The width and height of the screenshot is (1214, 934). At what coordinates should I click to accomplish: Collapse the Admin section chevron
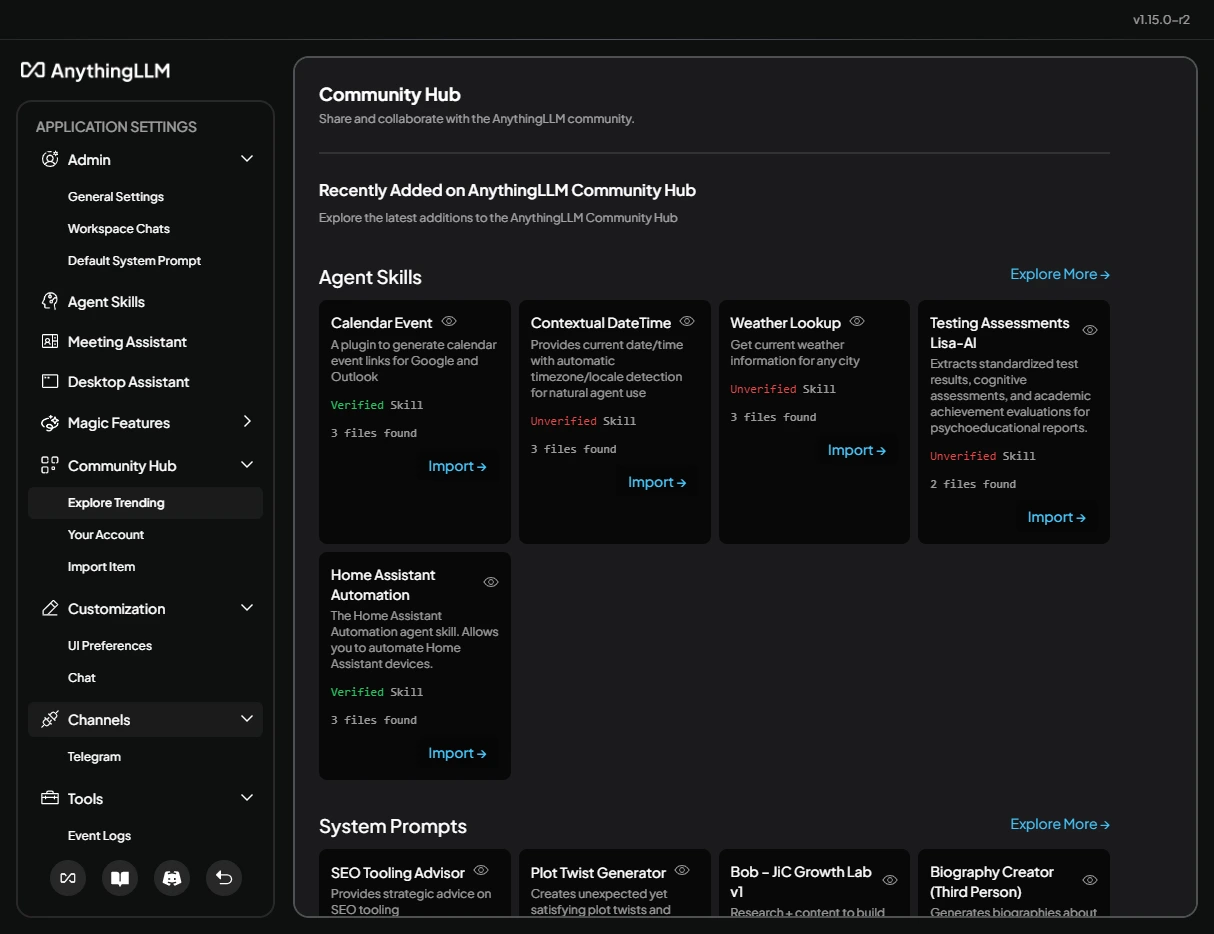point(247,159)
